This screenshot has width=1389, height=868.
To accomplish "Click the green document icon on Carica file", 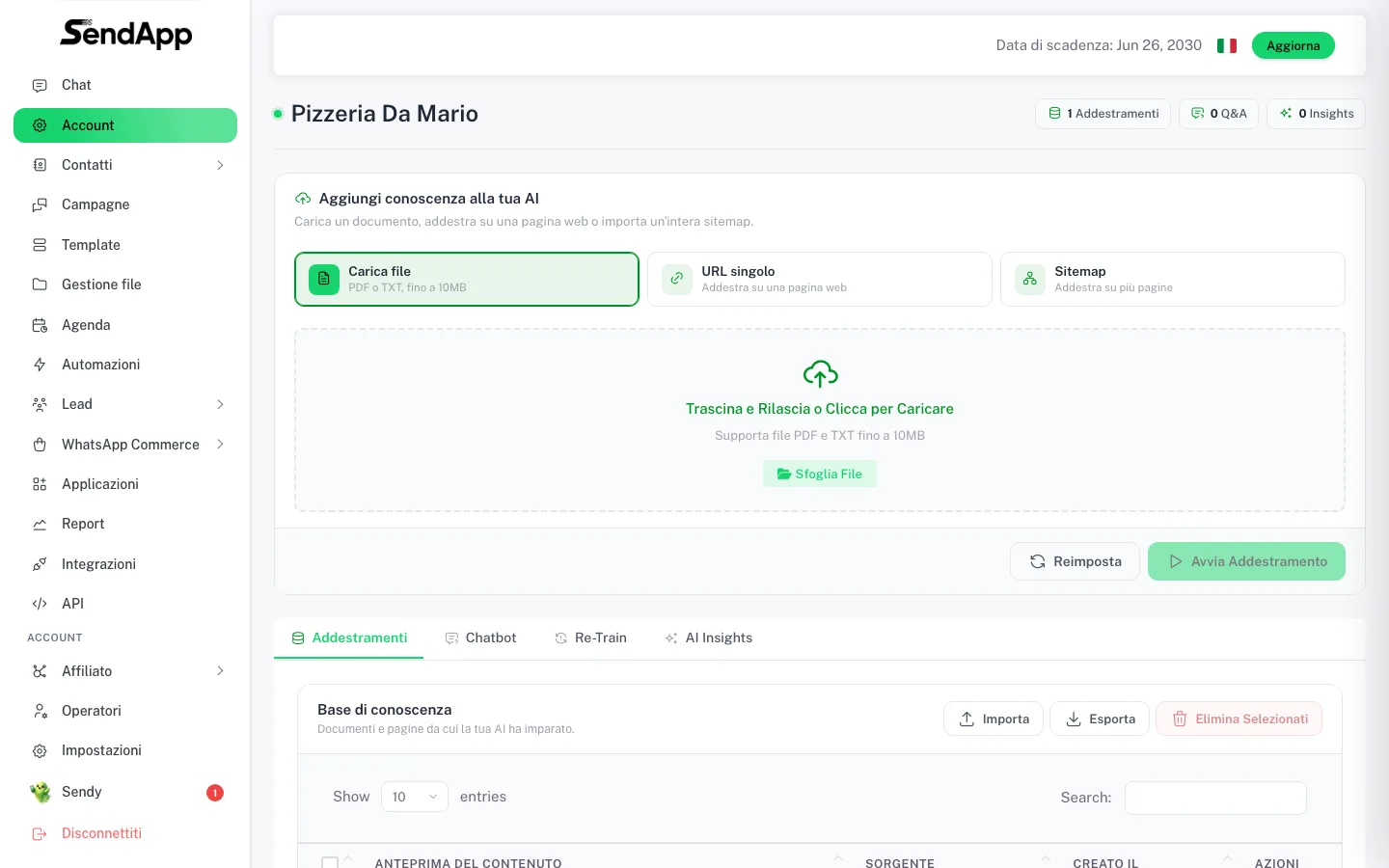I will (x=324, y=279).
